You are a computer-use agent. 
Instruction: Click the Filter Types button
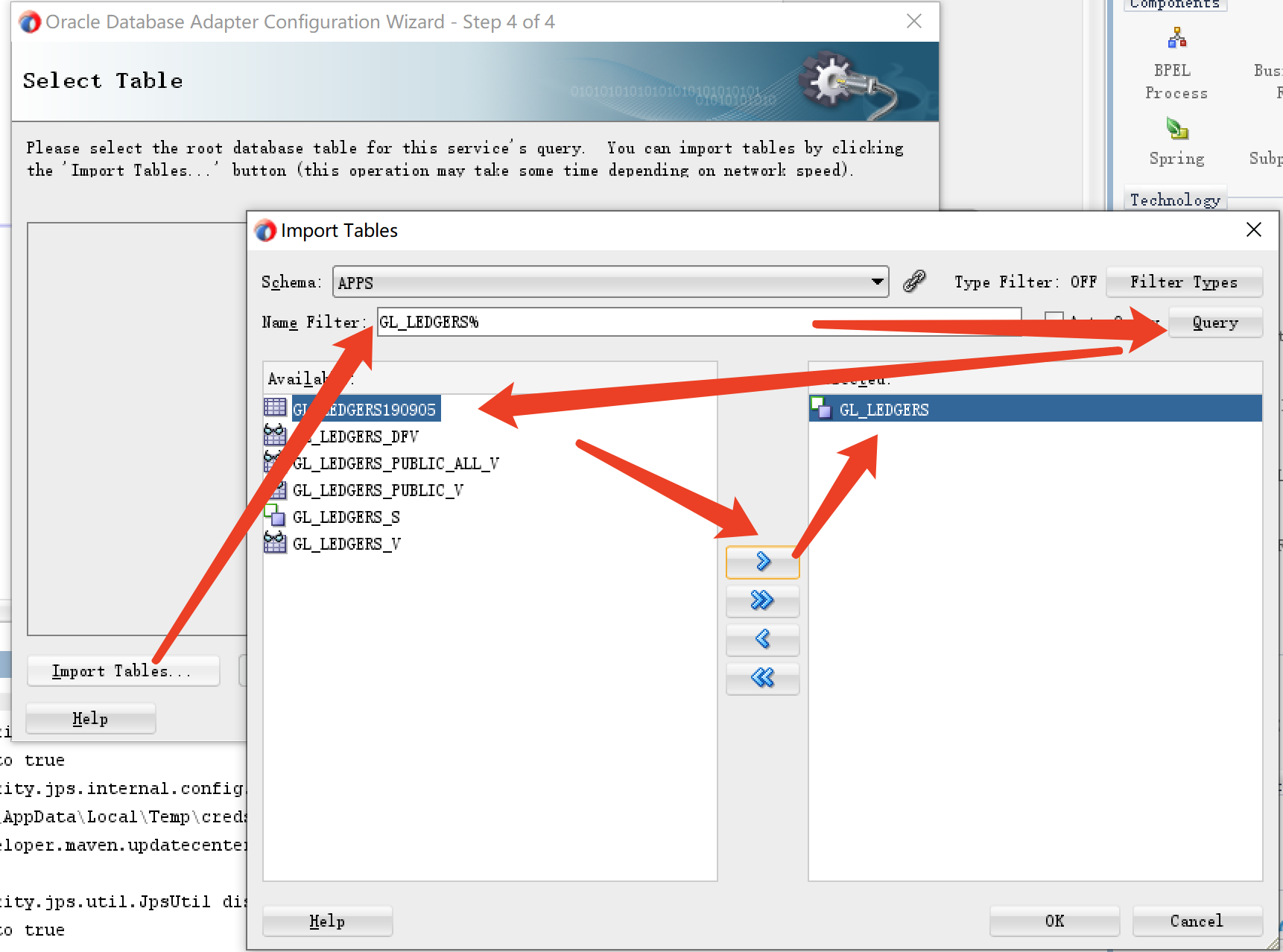pyautogui.click(x=1184, y=282)
